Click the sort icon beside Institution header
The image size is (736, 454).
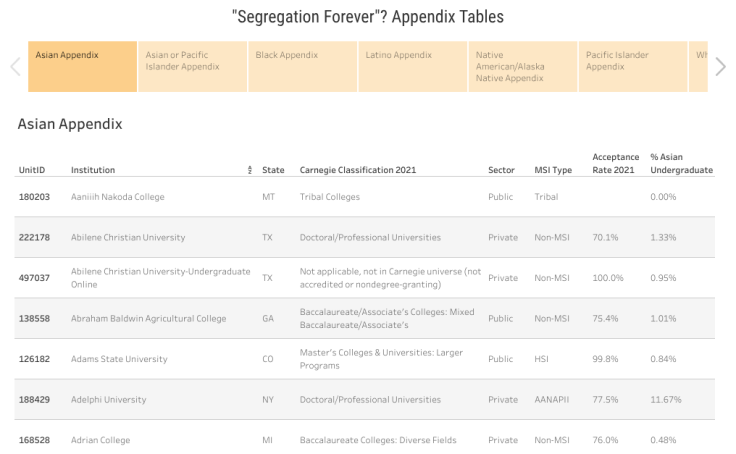tap(250, 171)
